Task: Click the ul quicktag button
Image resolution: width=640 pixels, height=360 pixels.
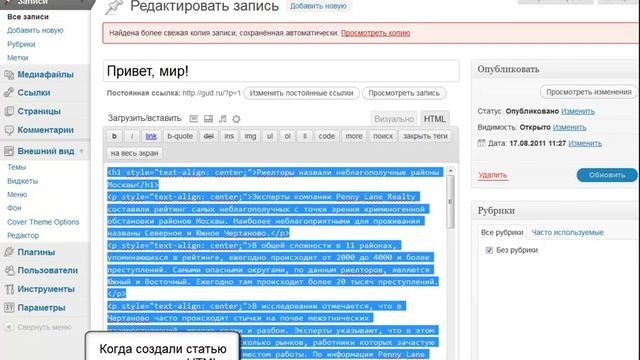Action: coord(270,136)
